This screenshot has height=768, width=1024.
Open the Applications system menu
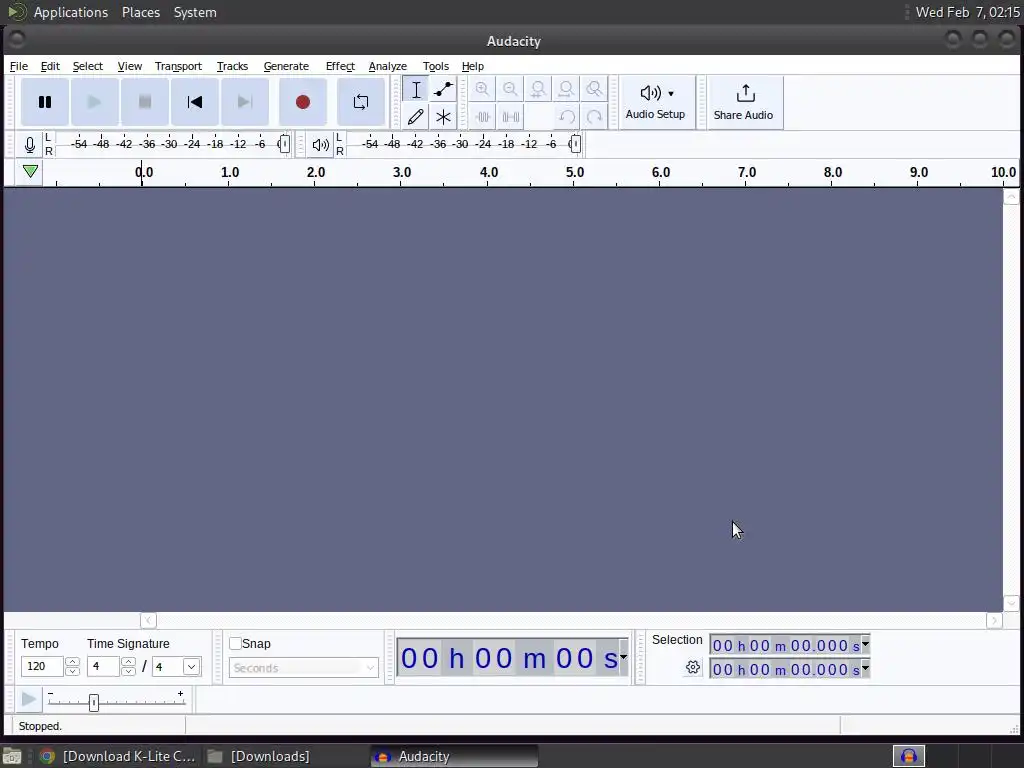71,12
